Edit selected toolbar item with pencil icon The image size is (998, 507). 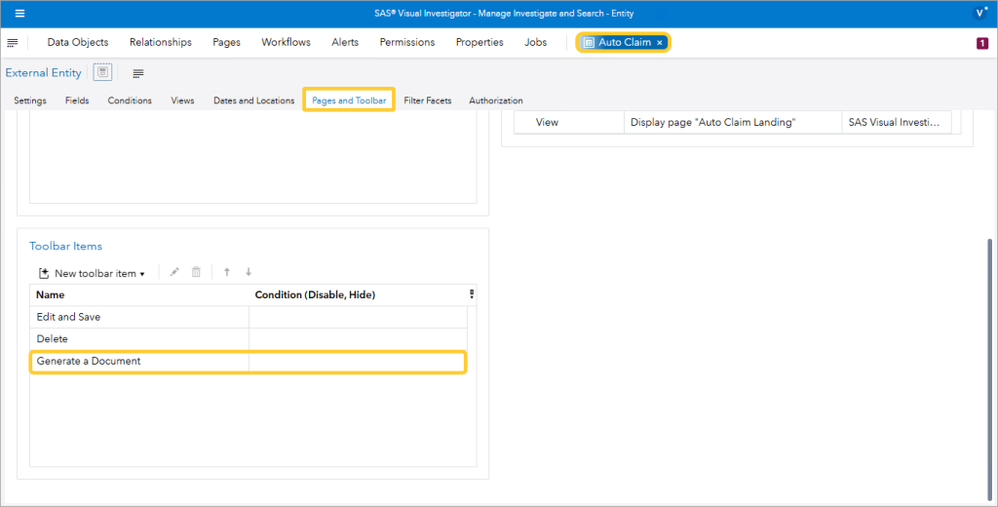pyautogui.click(x=174, y=272)
